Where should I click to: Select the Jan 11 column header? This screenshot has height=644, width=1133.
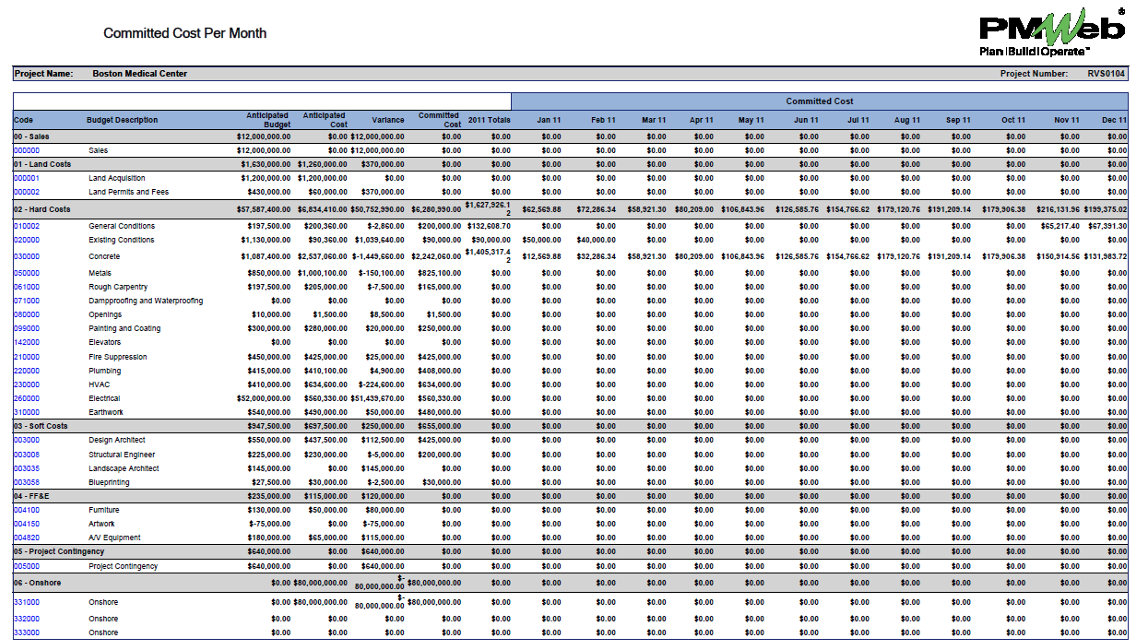(x=548, y=120)
